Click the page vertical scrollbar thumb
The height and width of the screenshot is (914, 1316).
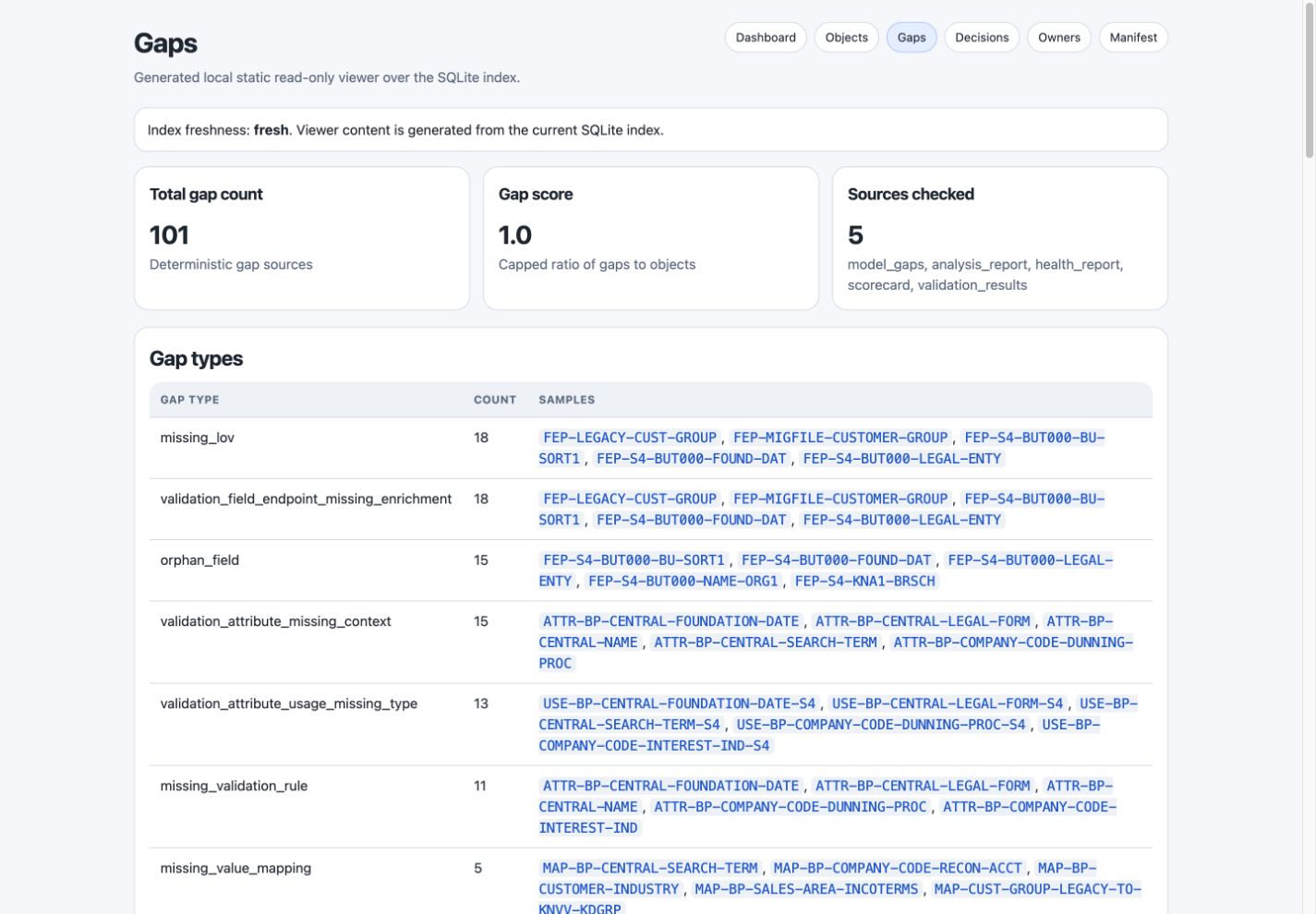(x=1309, y=80)
